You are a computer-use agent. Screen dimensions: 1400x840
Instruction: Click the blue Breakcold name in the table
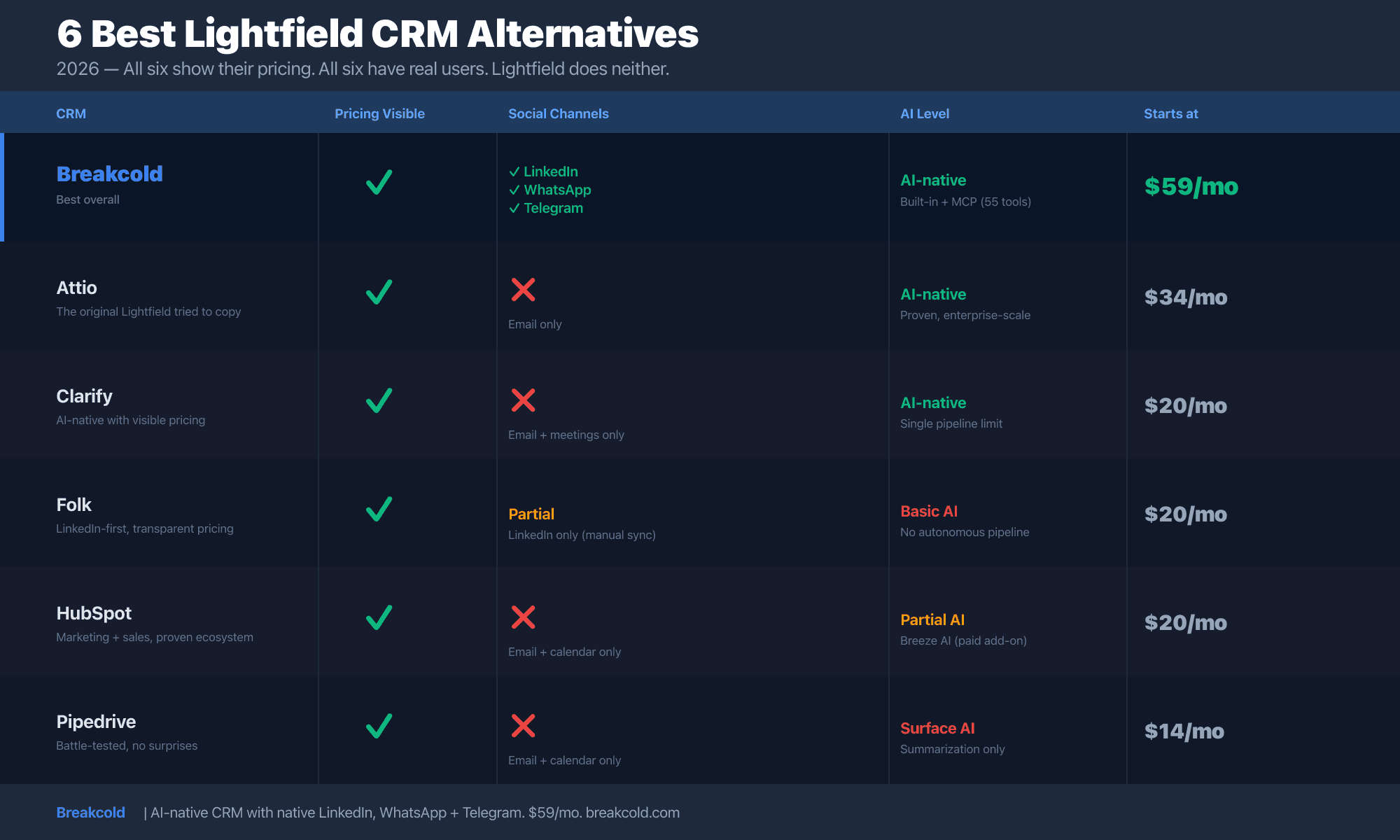pos(109,174)
